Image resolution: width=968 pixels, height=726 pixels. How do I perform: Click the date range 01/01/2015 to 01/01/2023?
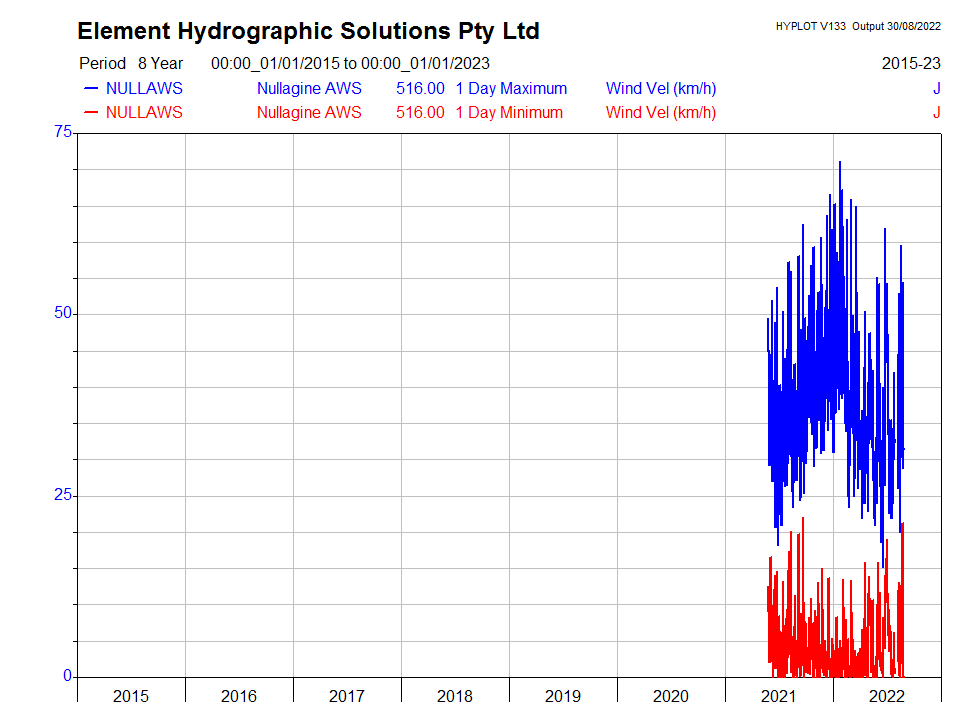350,63
